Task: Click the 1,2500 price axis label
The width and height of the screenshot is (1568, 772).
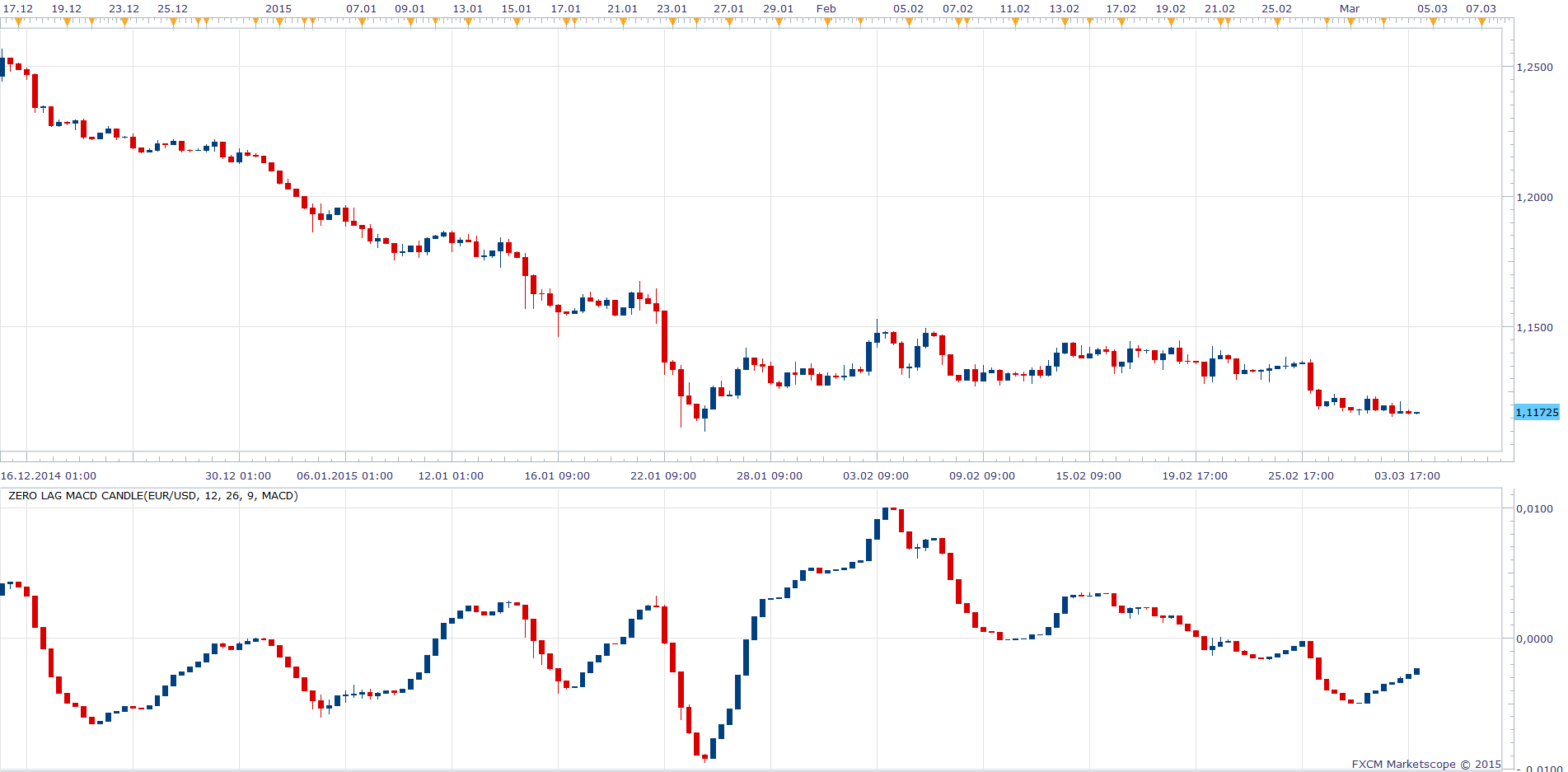Action: [x=1534, y=68]
